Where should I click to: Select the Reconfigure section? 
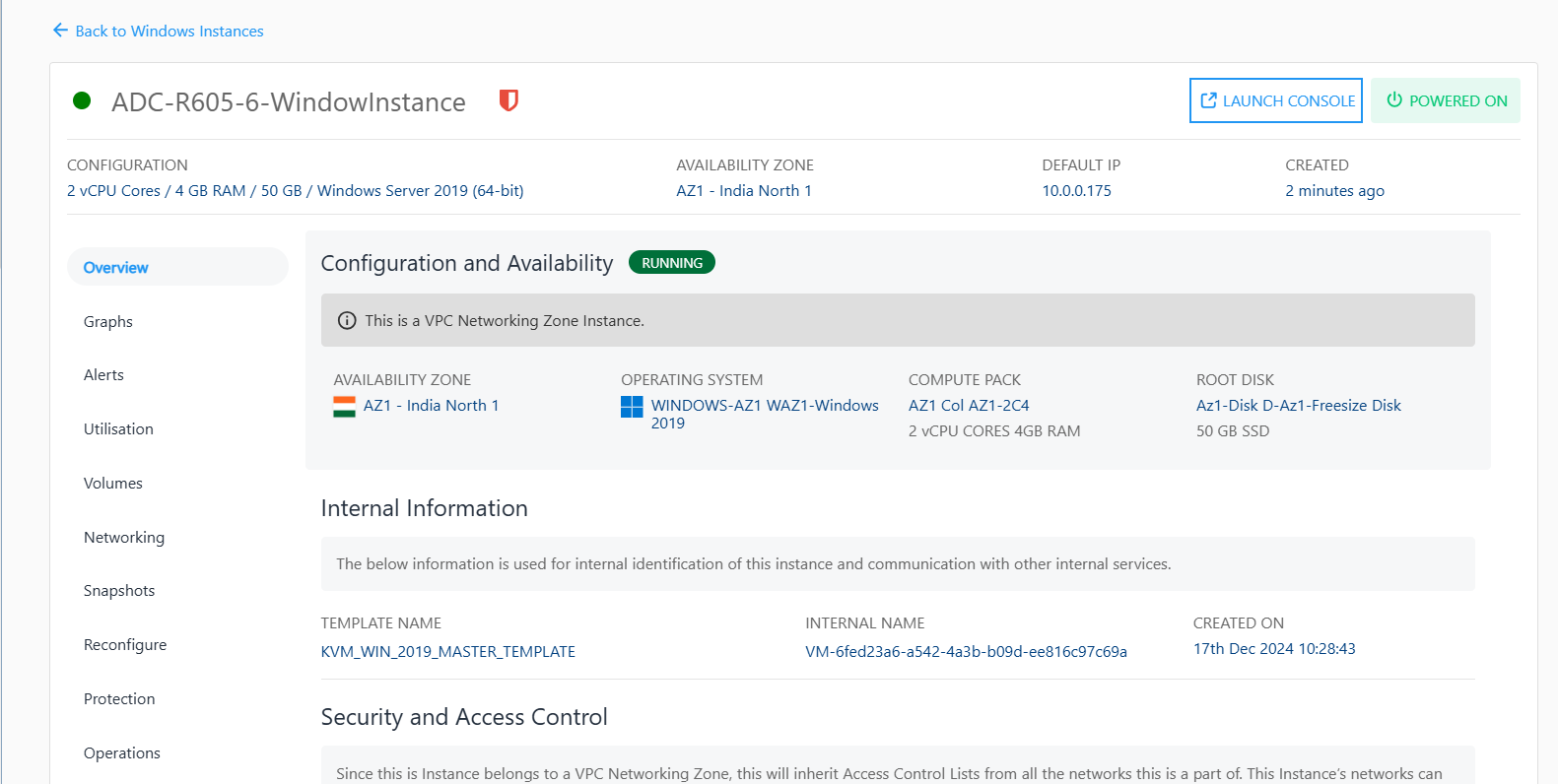coord(125,645)
